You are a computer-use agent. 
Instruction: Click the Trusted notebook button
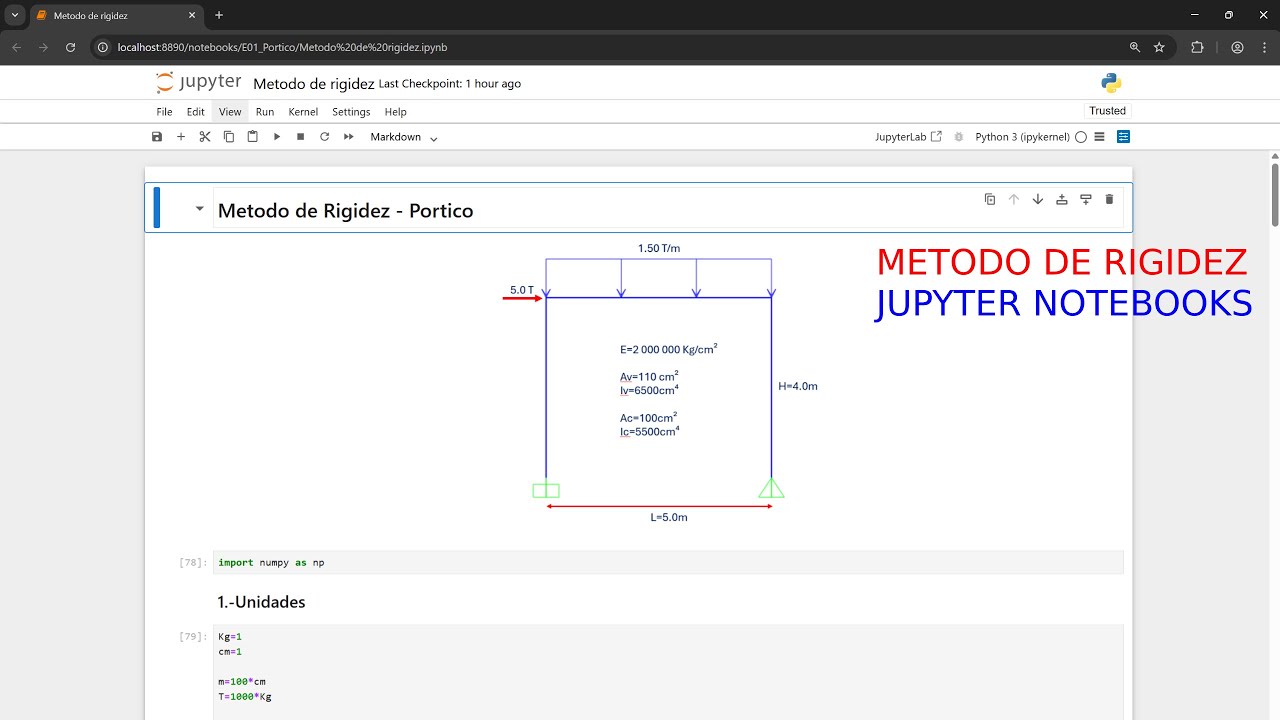[1107, 111]
